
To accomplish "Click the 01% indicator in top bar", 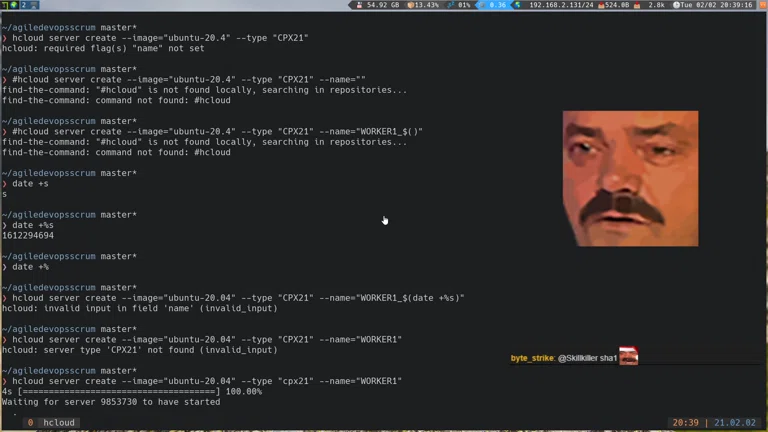I will point(460,5).
